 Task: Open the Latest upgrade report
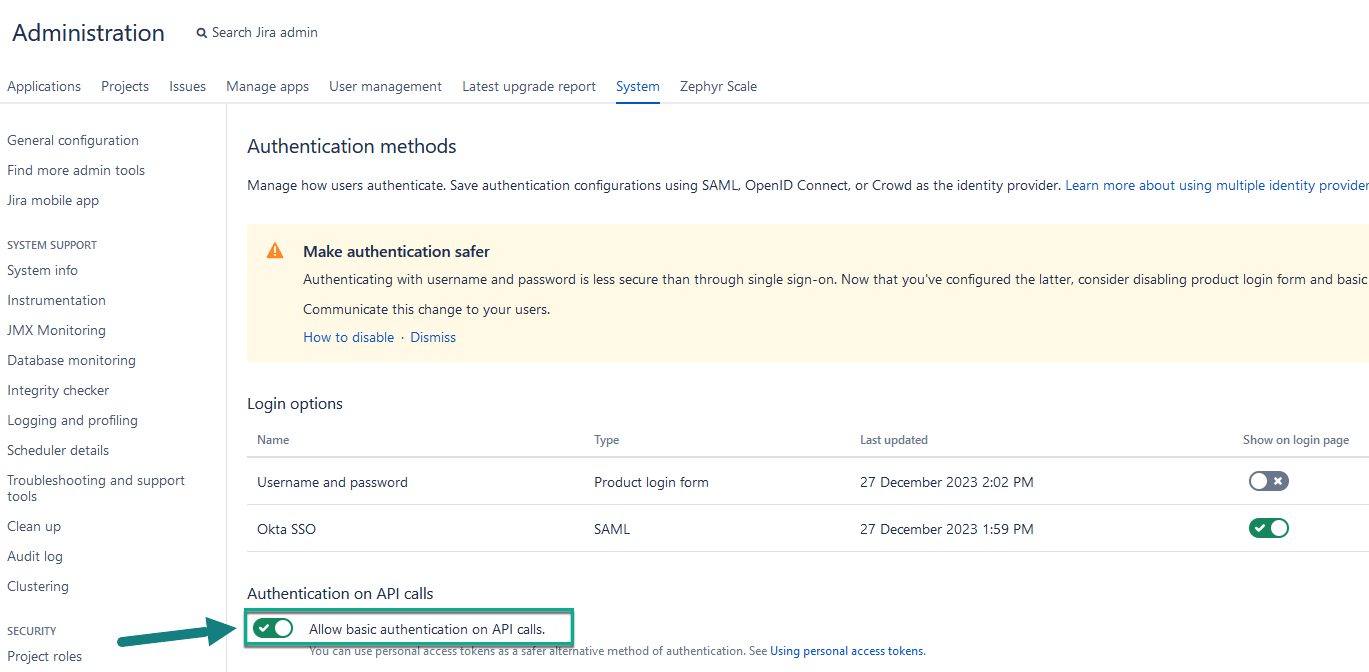(x=528, y=86)
